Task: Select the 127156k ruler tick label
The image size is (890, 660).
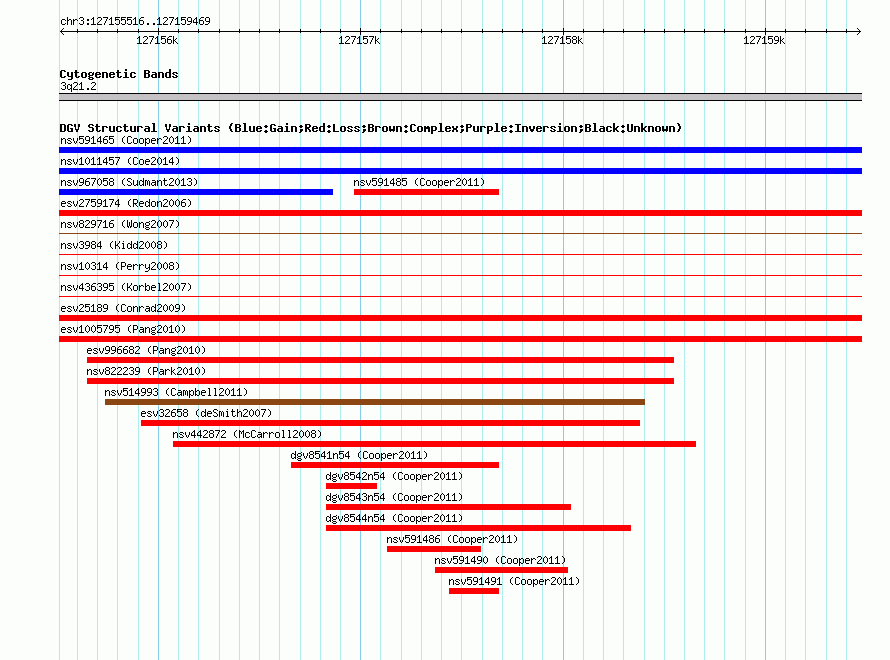Action: click(157, 40)
